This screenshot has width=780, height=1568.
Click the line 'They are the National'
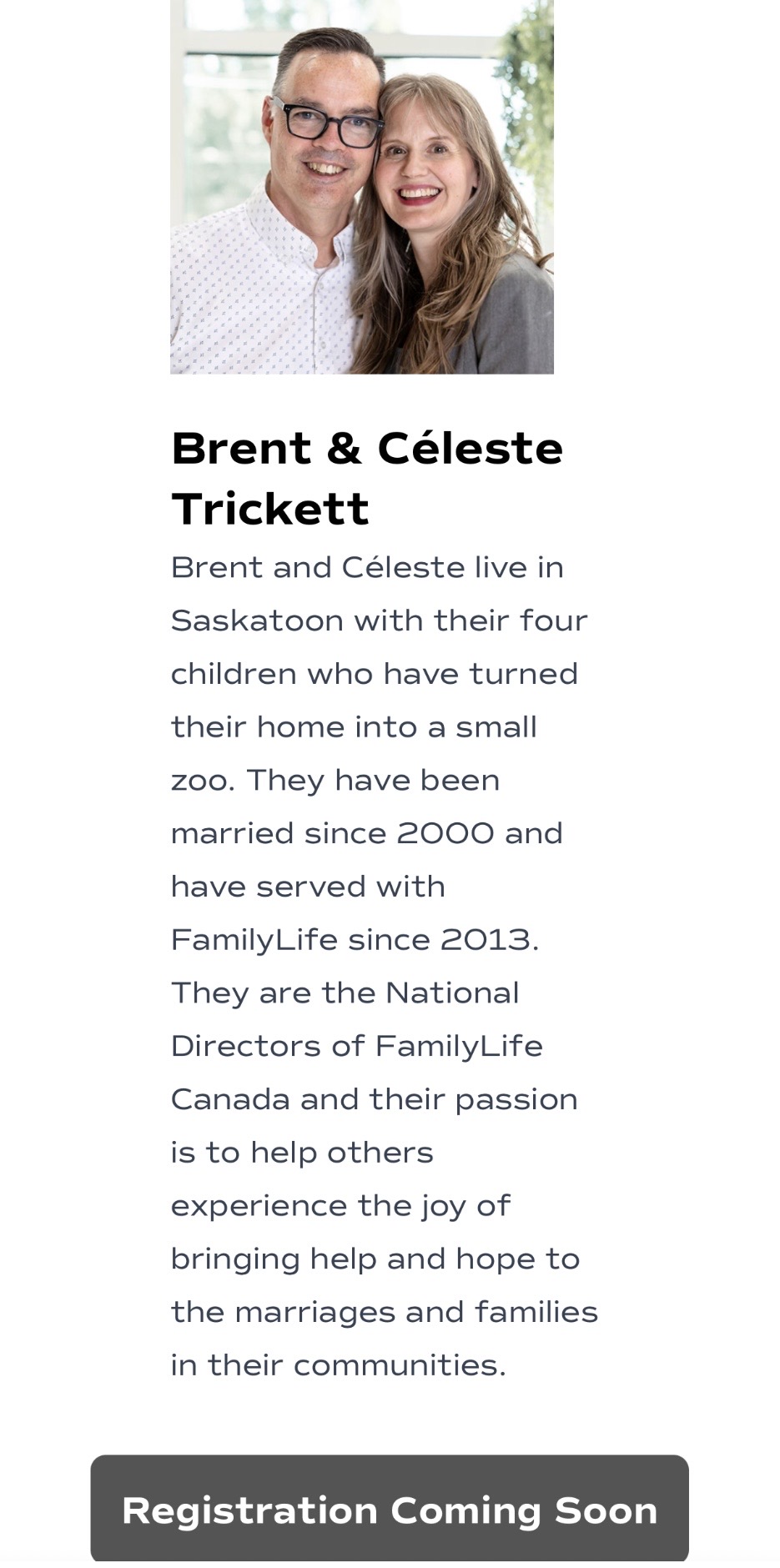[x=345, y=993]
